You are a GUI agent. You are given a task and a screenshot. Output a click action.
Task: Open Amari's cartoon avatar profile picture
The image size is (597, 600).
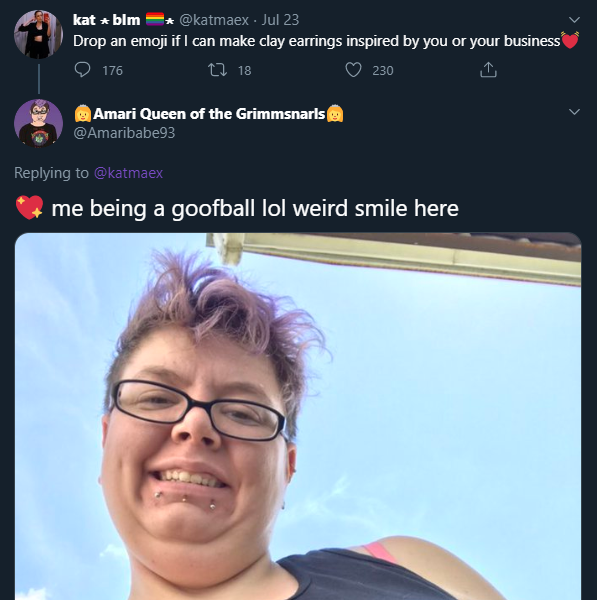[38, 123]
